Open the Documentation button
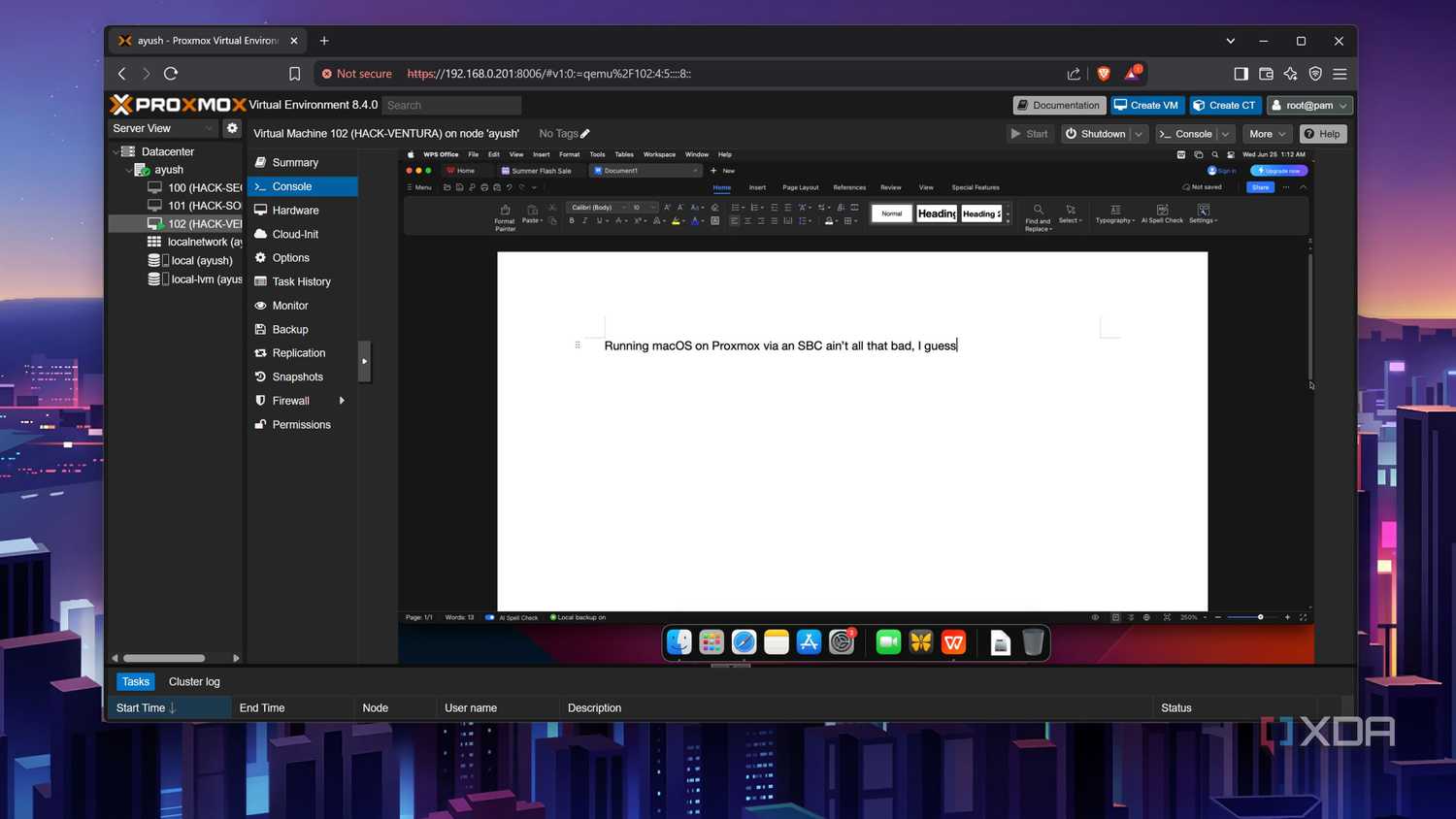1456x819 pixels. pos(1059,105)
